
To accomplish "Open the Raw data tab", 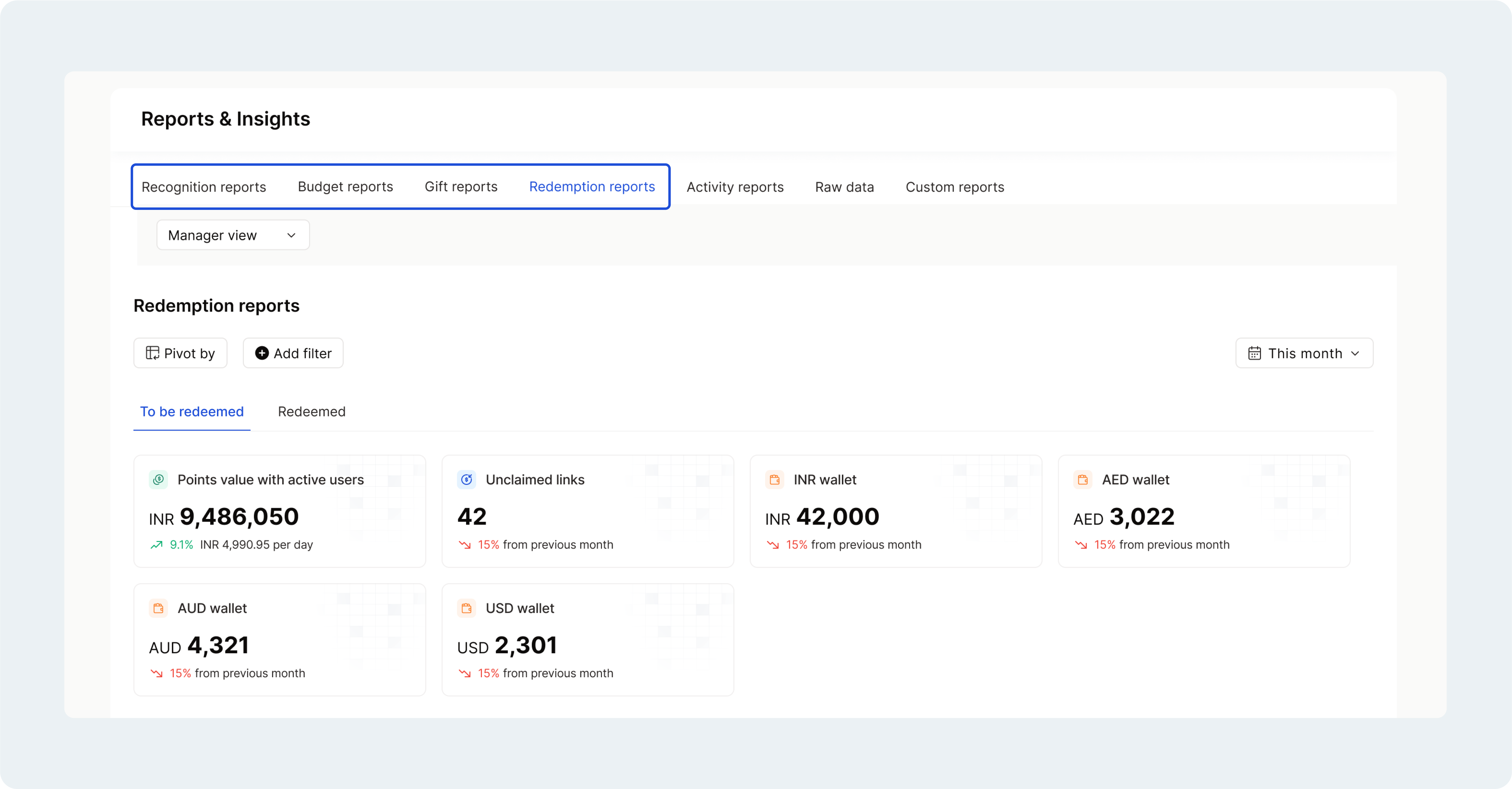I will click(x=844, y=187).
